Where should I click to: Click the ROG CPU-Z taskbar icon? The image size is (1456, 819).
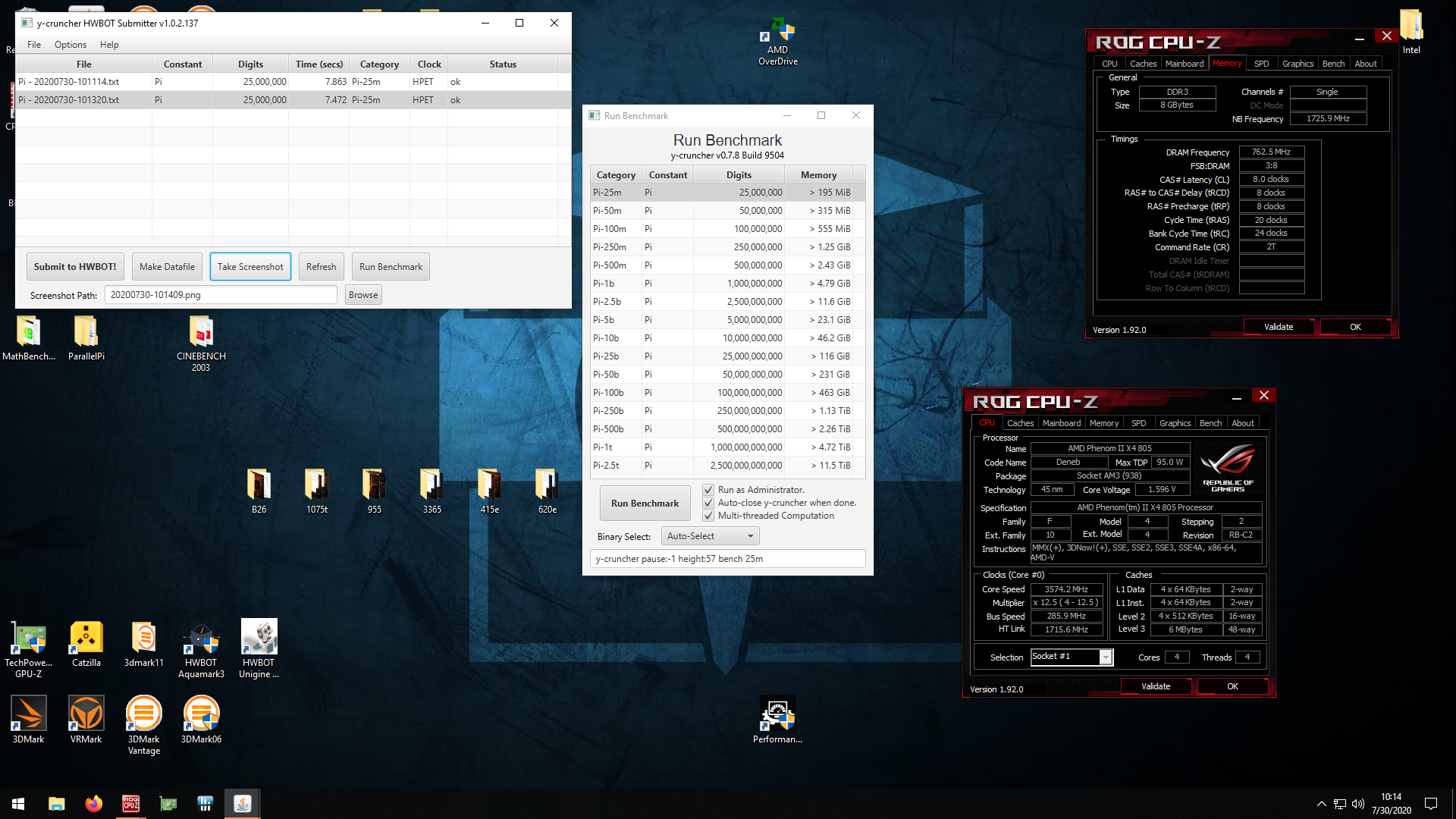[130, 804]
